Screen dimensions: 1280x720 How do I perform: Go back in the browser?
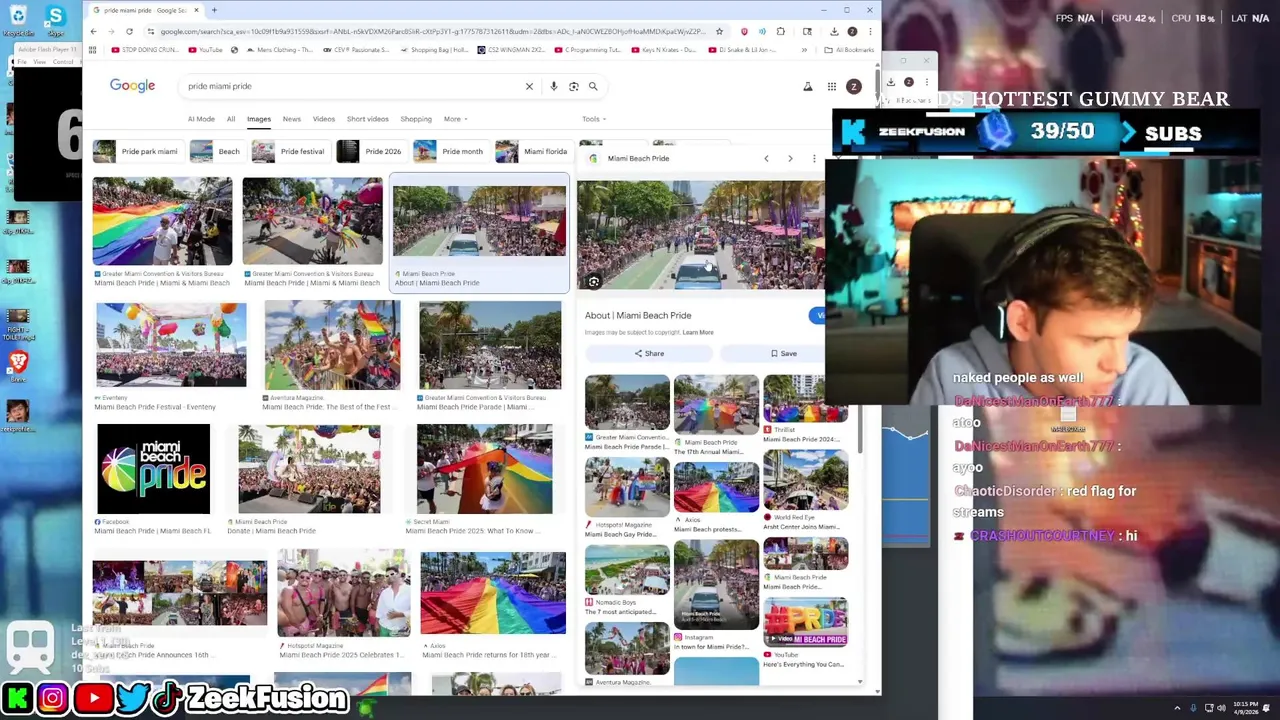coord(93,31)
